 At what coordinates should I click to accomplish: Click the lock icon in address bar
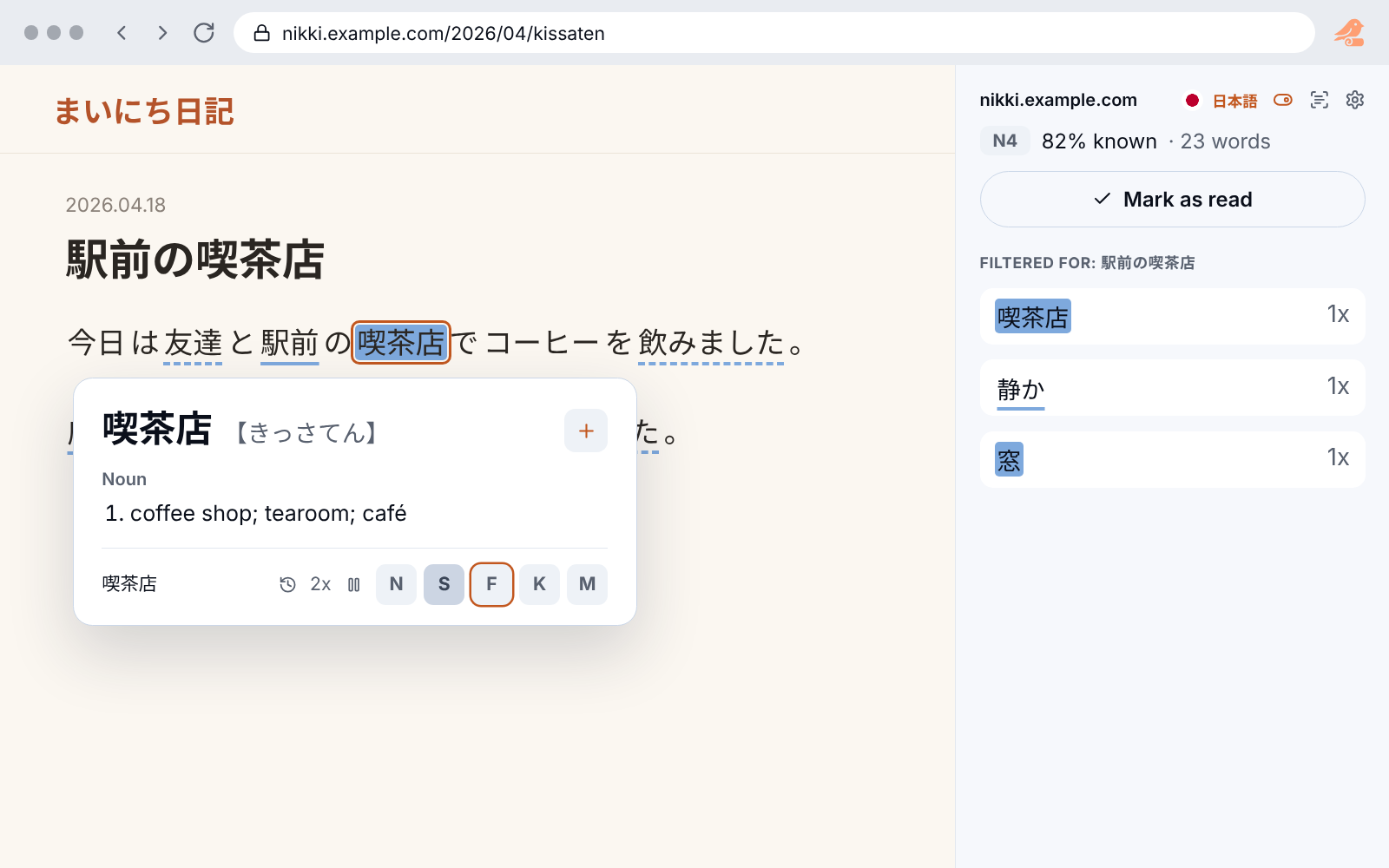(x=261, y=33)
